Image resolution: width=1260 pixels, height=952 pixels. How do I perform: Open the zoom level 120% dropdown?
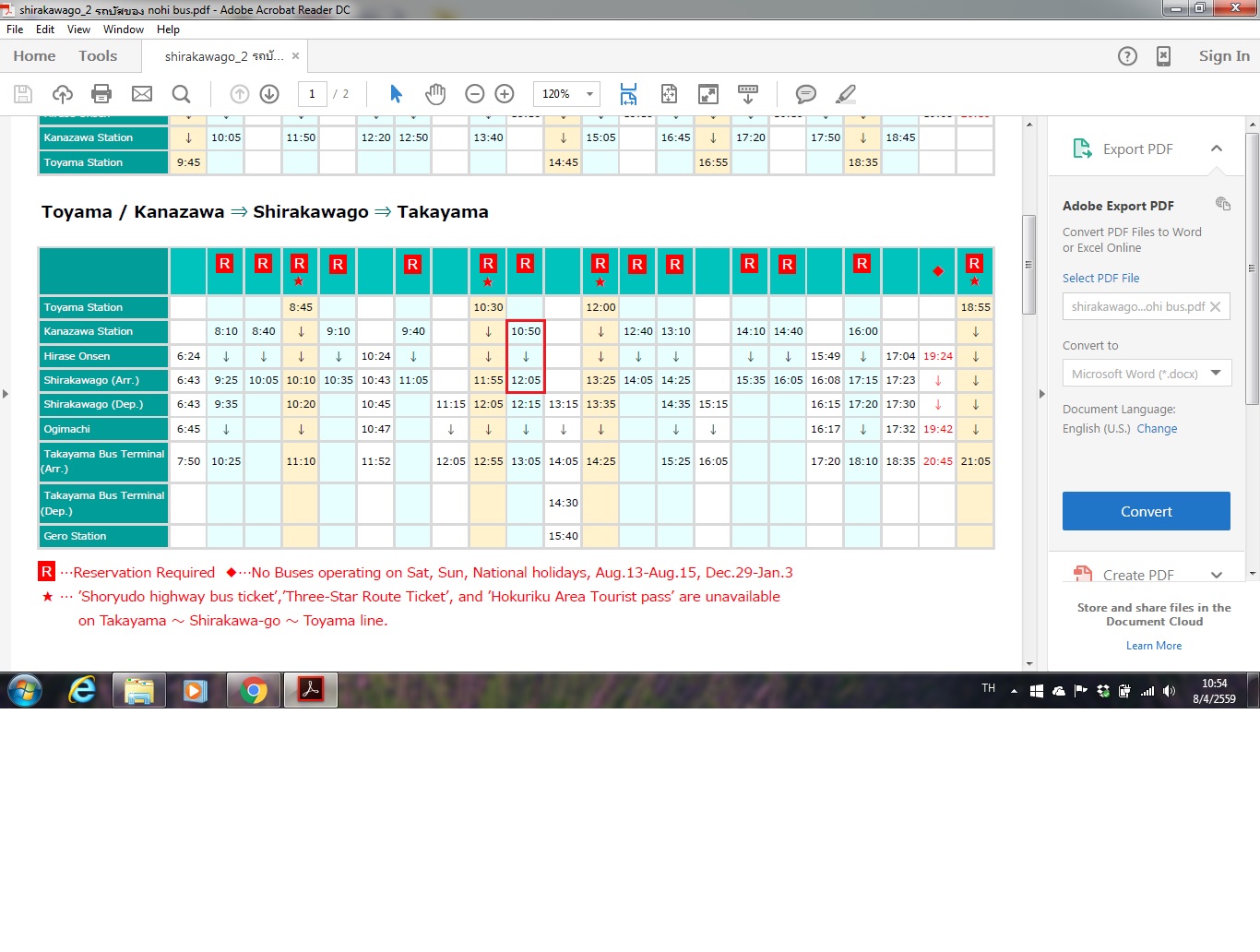pyautogui.click(x=589, y=94)
